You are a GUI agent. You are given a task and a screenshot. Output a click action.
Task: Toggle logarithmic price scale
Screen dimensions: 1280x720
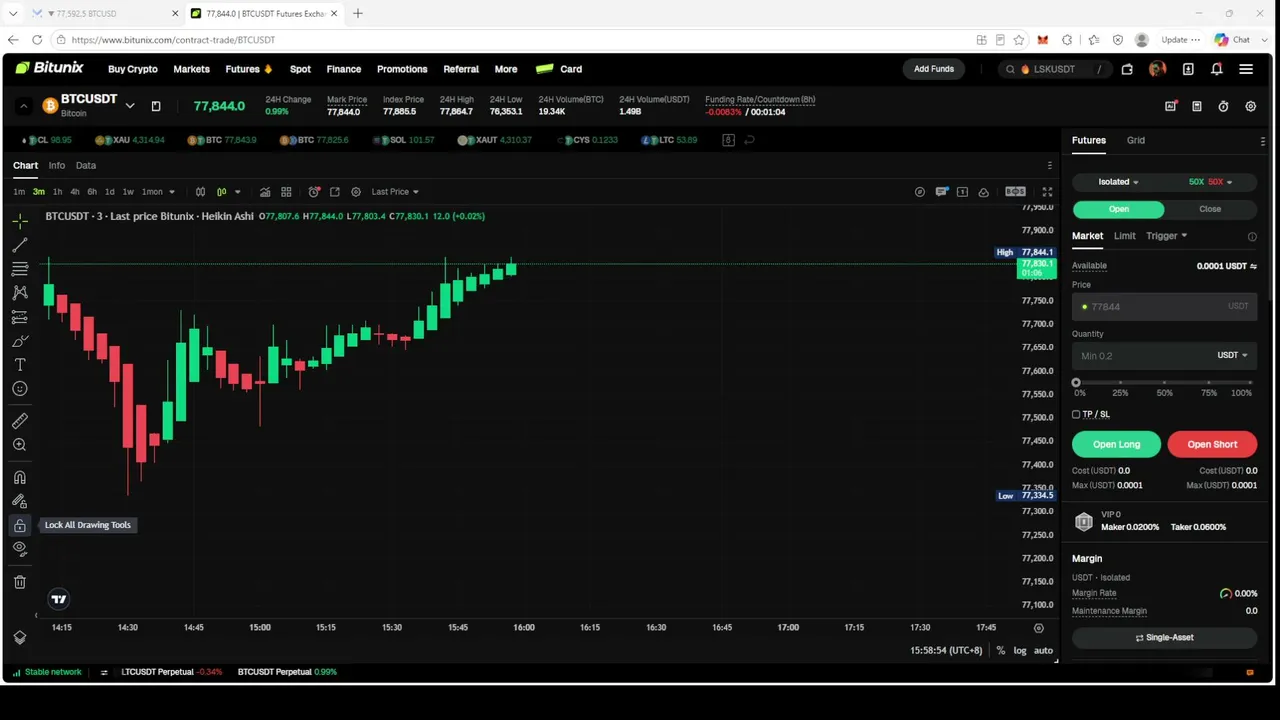click(1020, 650)
